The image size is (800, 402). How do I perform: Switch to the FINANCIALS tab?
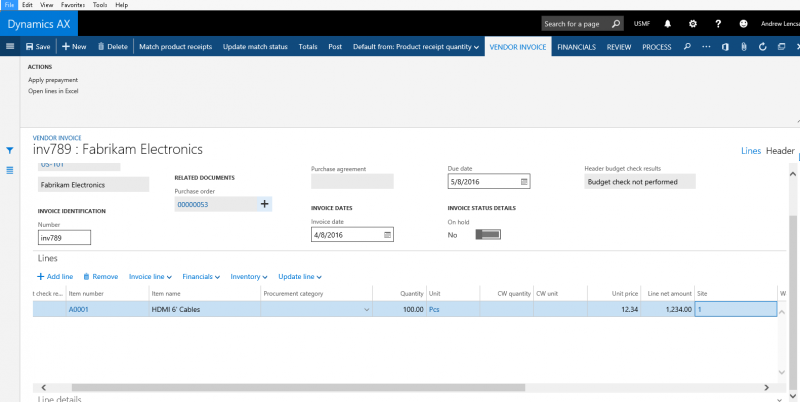pyautogui.click(x=577, y=46)
